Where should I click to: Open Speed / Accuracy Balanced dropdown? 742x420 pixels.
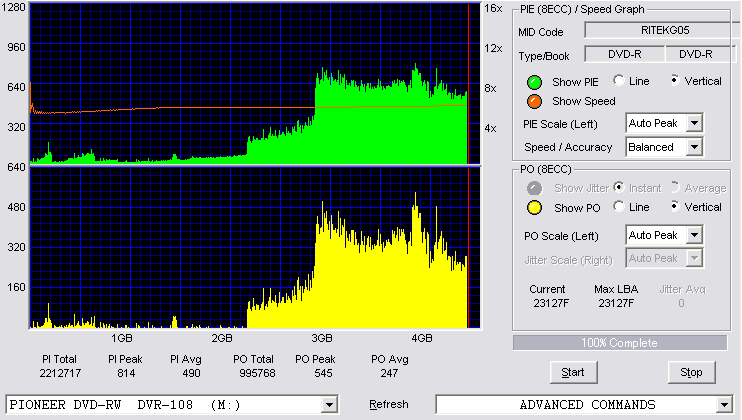point(694,147)
